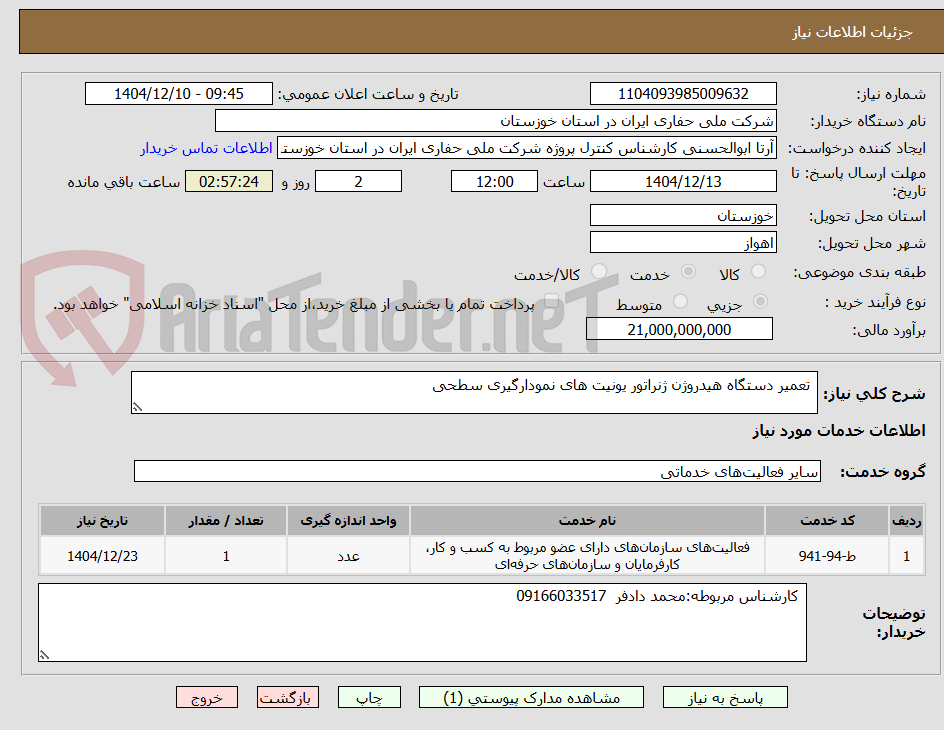944x730 pixels.
Task: Click the service name cell فعالیت‌های سازمان‌های
Action: pos(588,556)
